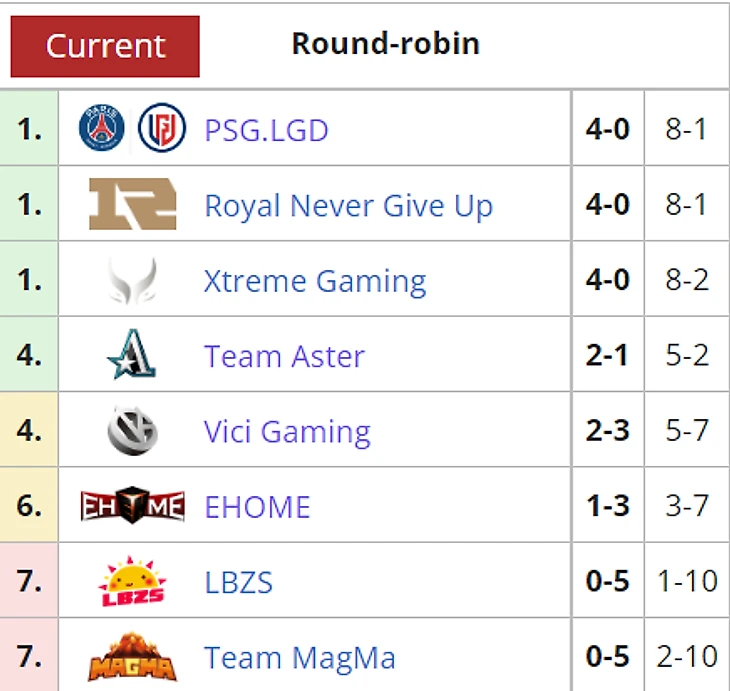Screen dimensions: 730x691
Task: Click the Round-robin header title
Action: [x=385, y=44]
